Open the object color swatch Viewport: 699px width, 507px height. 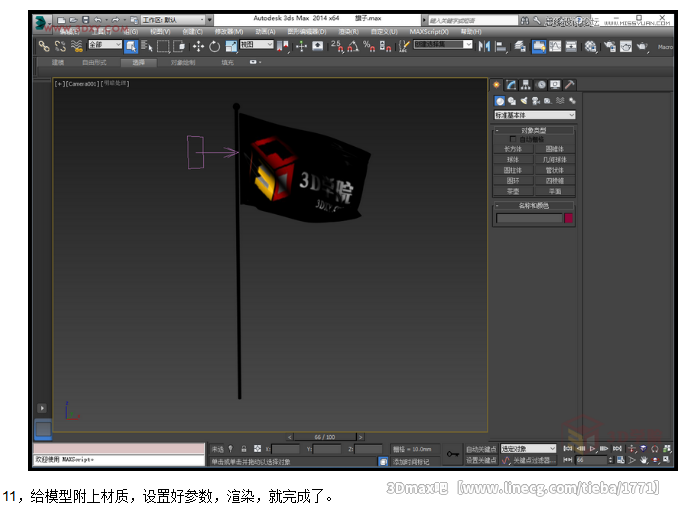pos(568,218)
